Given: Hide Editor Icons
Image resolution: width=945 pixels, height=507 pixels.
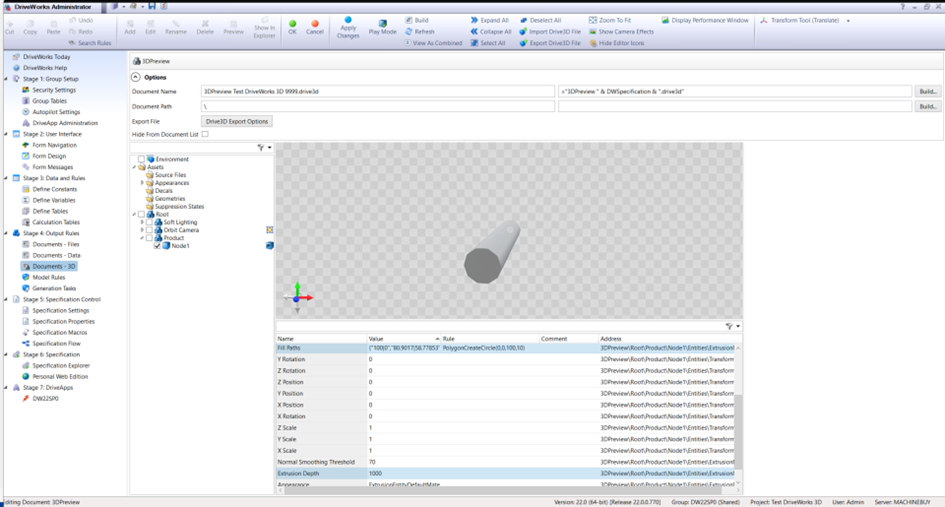Looking at the screenshot, I should pos(617,43).
